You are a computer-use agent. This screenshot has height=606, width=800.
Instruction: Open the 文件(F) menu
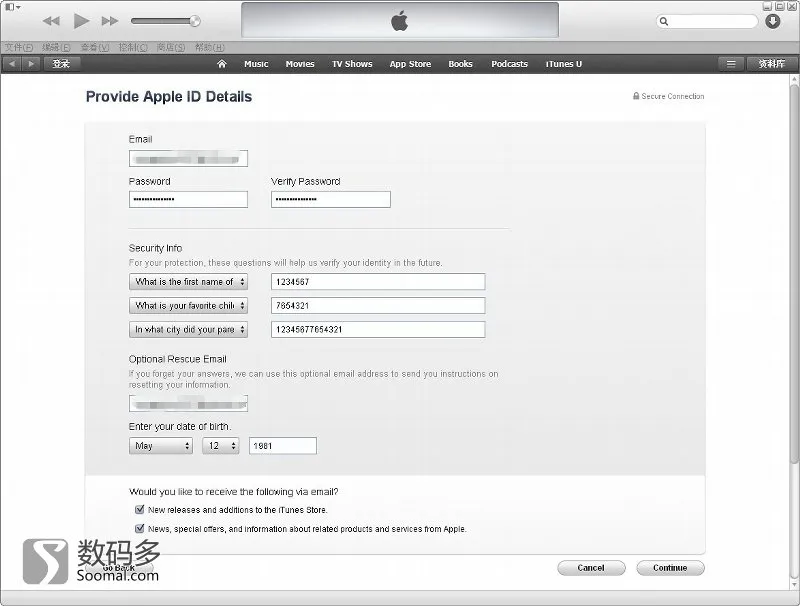19,47
